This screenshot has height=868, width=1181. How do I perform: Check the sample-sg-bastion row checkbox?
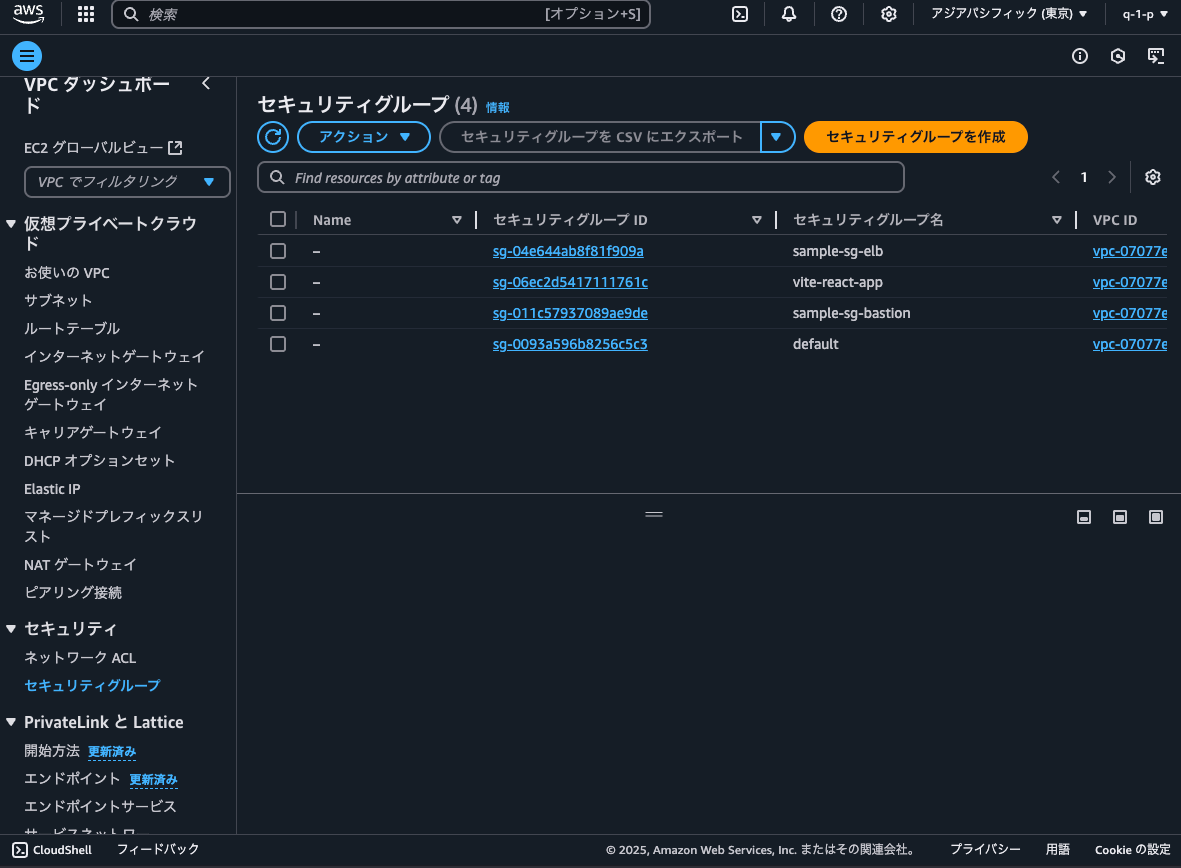(x=278, y=313)
